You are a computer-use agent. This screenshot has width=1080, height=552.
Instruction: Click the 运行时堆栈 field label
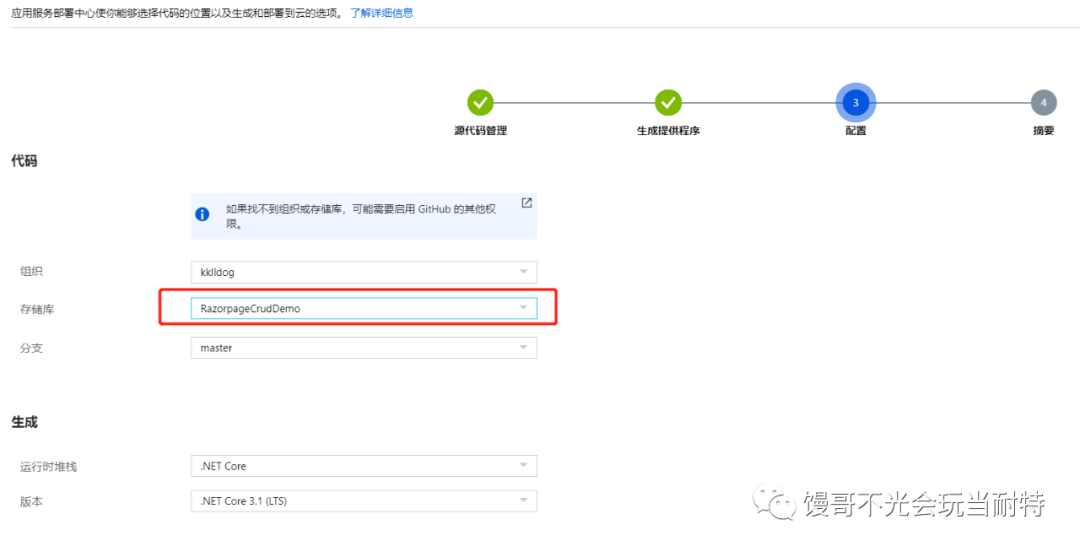pos(49,467)
